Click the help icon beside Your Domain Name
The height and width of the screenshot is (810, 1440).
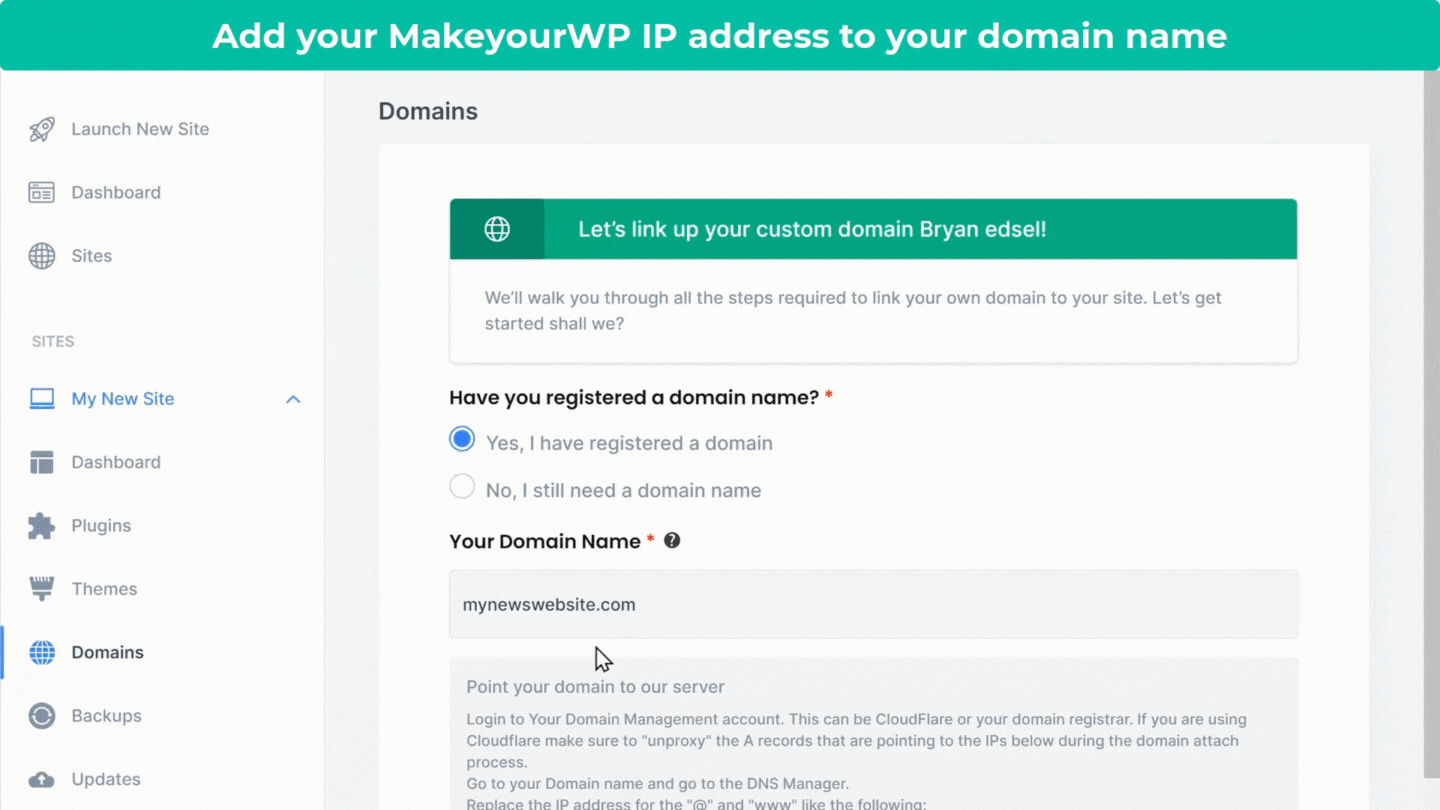click(x=672, y=540)
